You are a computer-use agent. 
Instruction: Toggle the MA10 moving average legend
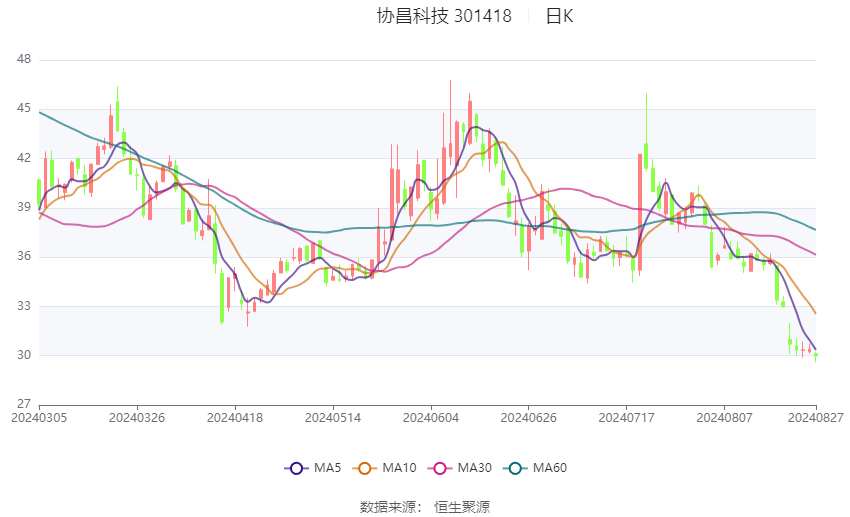(384, 468)
